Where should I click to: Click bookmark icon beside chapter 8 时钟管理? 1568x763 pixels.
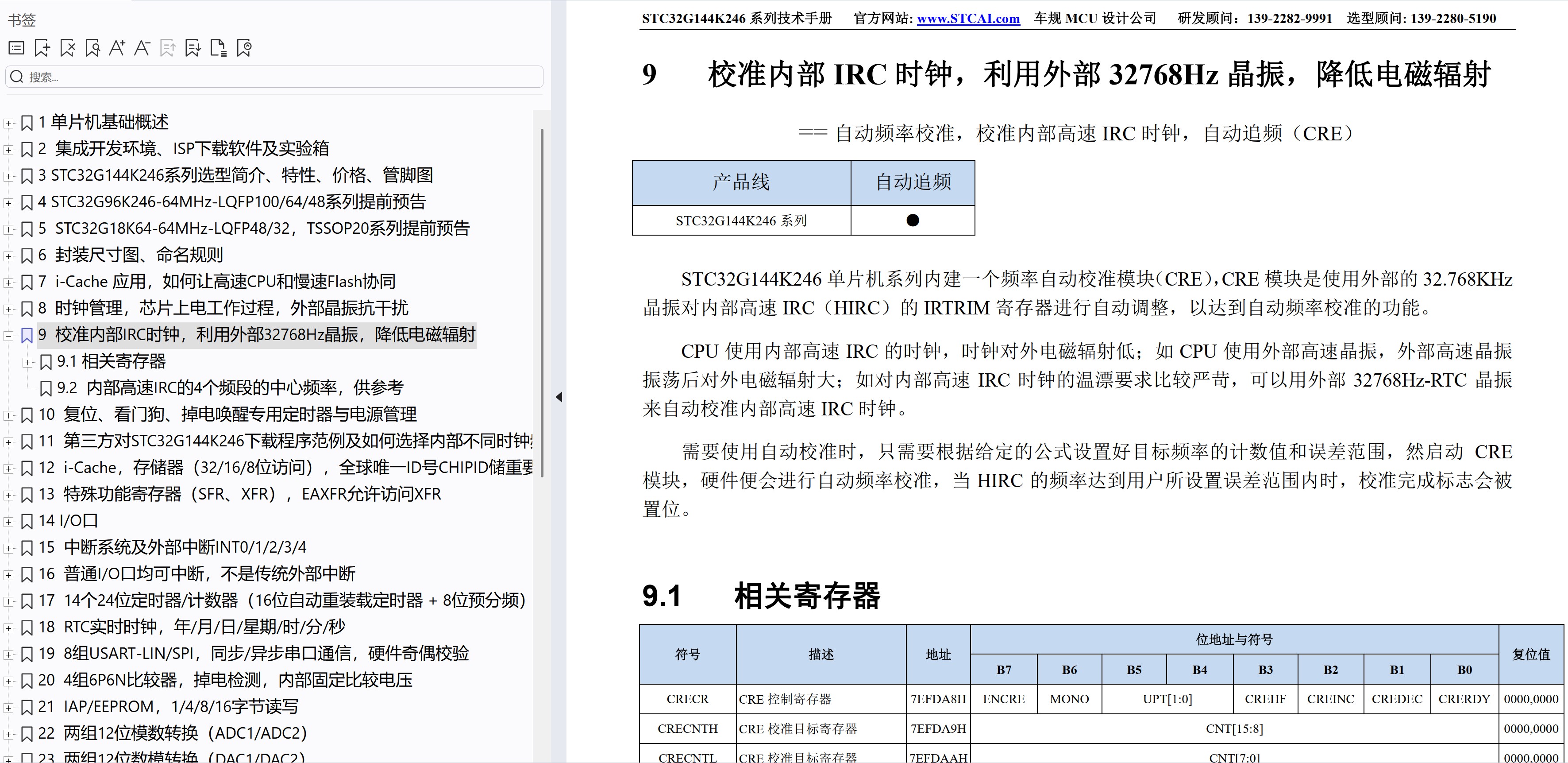point(27,309)
